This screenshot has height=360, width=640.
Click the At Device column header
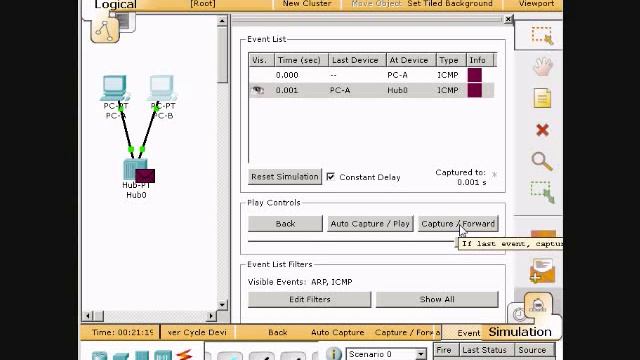[411, 60]
